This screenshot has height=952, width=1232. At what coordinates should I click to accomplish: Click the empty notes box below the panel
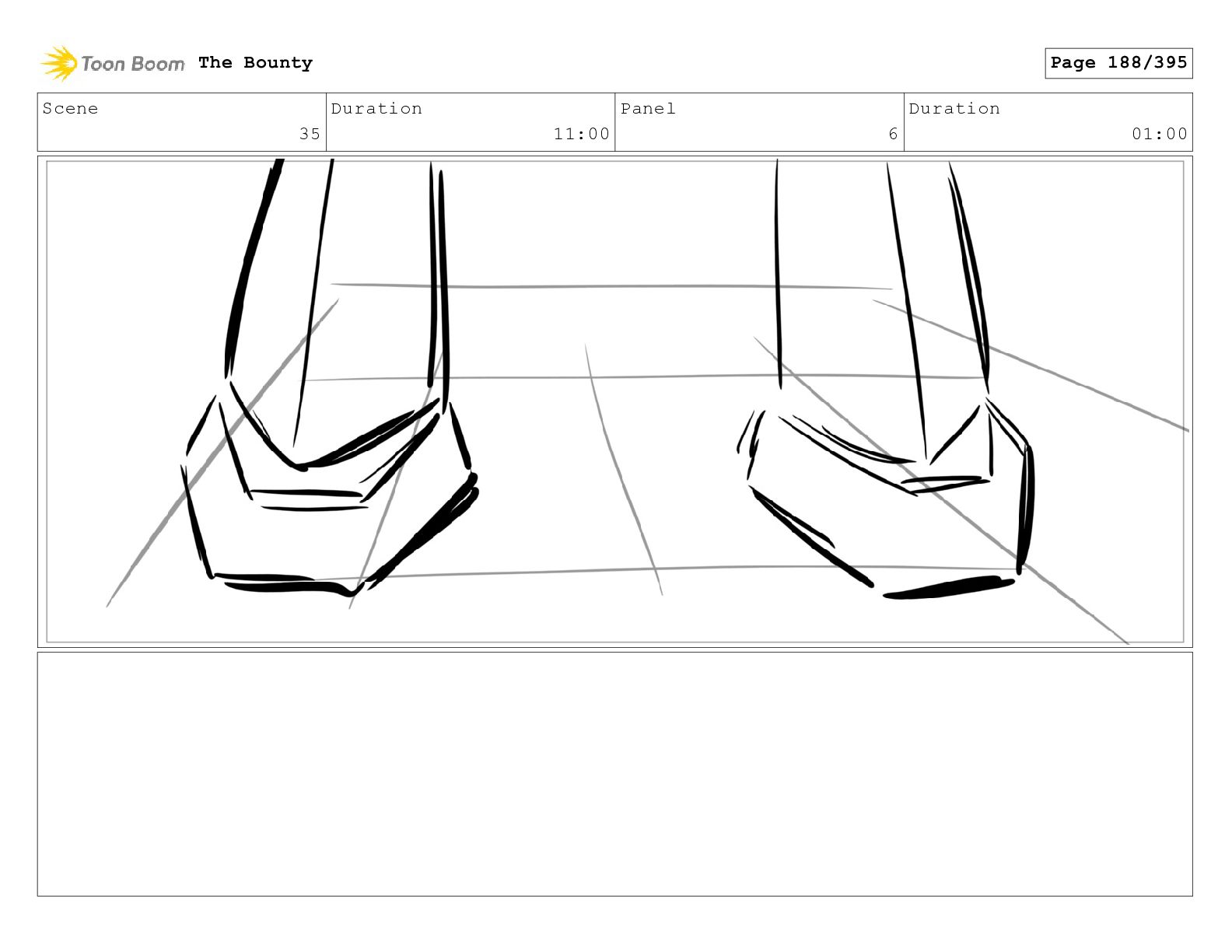pos(615,774)
